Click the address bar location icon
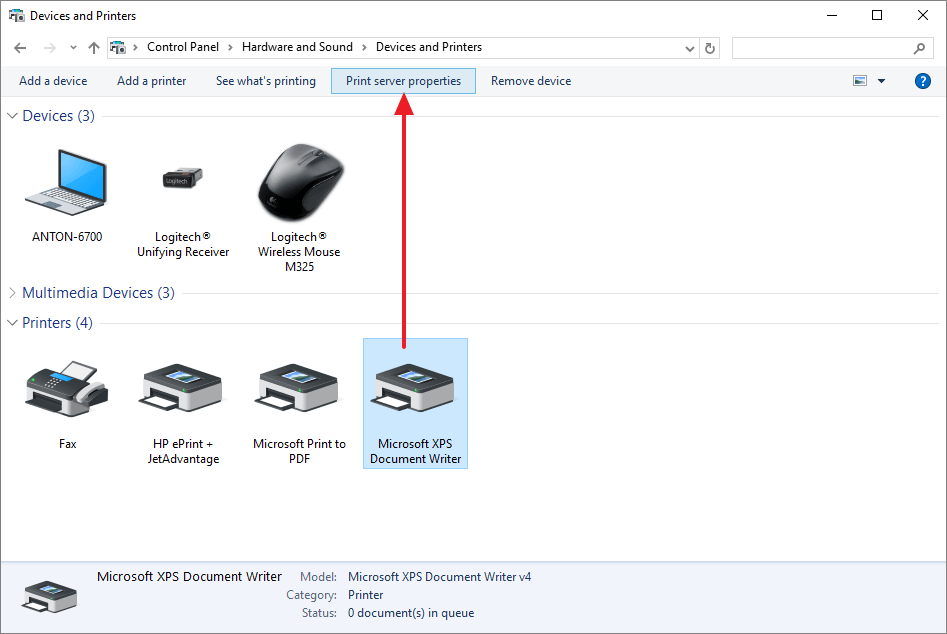This screenshot has height=634, width=947. tap(118, 47)
